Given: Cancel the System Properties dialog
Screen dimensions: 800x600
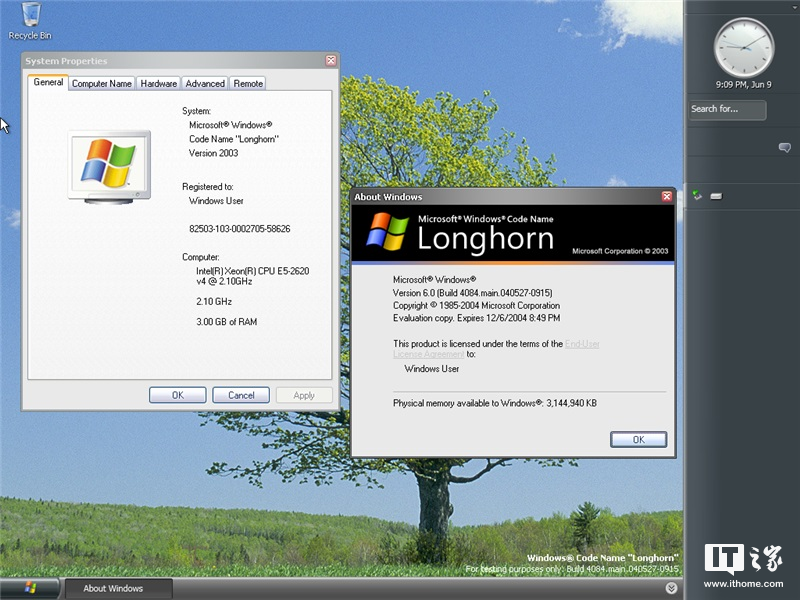Looking at the screenshot, I should [x=241, y=395].
